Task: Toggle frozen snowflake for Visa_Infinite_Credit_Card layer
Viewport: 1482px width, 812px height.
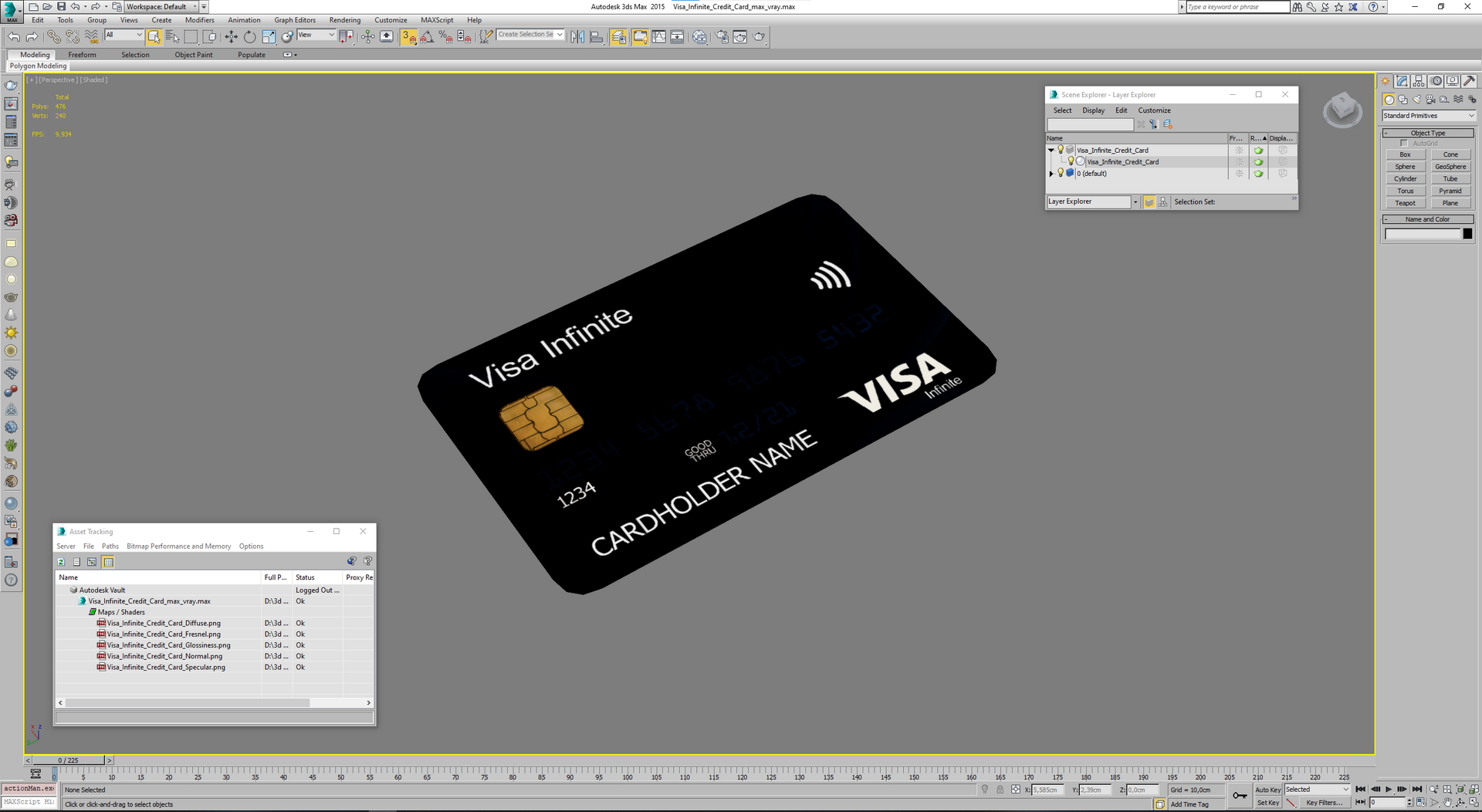Action: click(x=1239, y=151)
